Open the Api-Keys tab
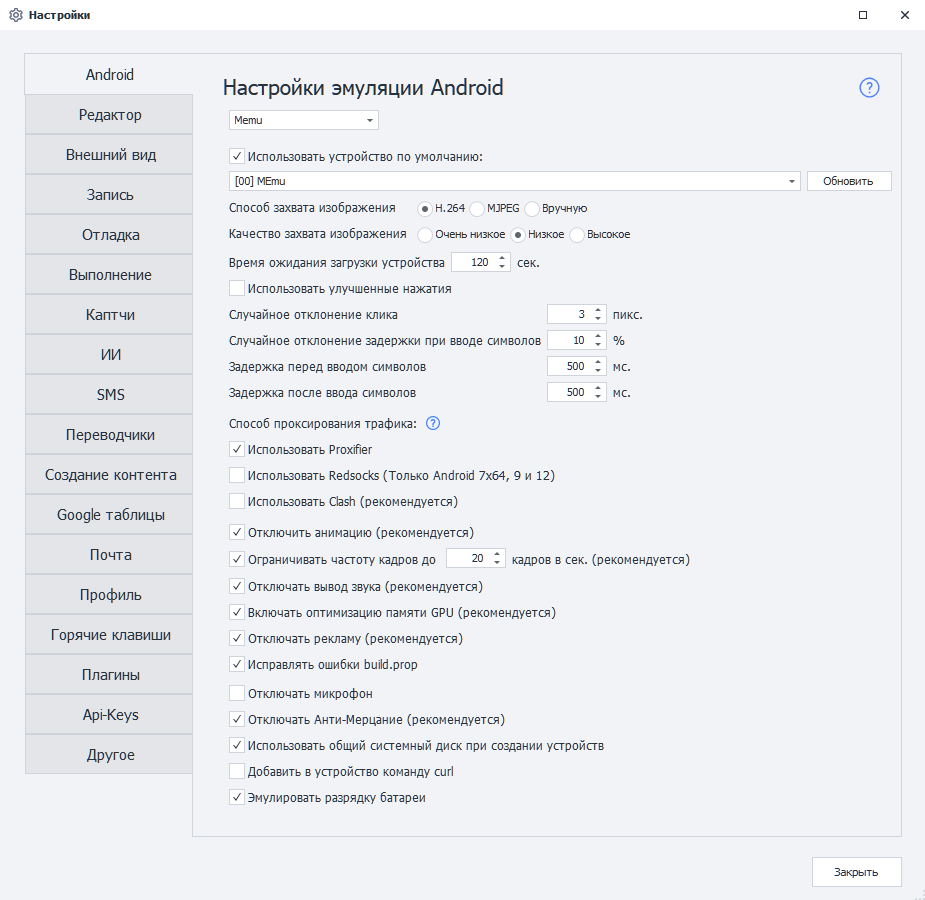Image resolution: width=925 pixels, height=900 pixels. [109, 715]
